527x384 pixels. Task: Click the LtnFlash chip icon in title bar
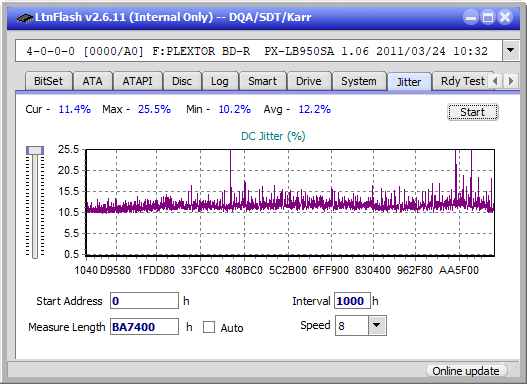(x=25, y=17)
